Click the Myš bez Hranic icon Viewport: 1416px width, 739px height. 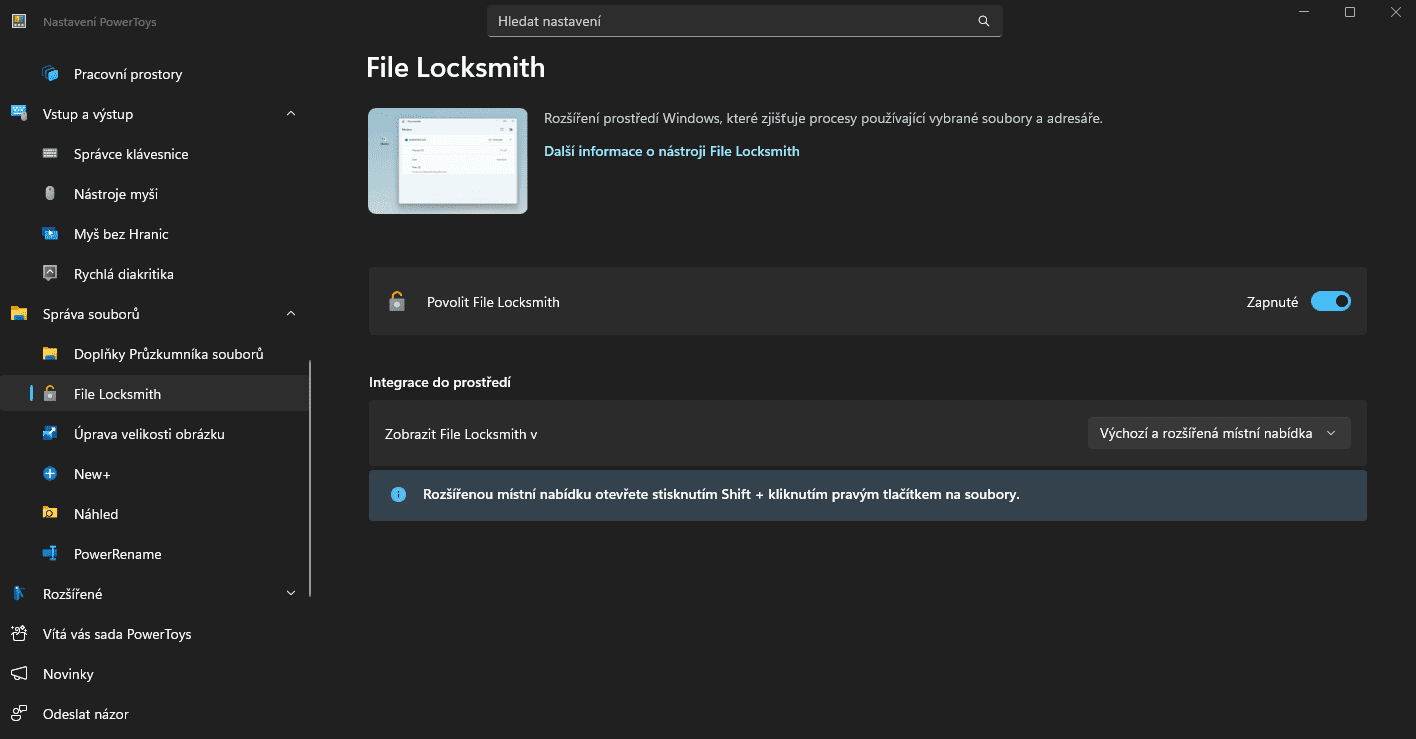tap(50, 234)
